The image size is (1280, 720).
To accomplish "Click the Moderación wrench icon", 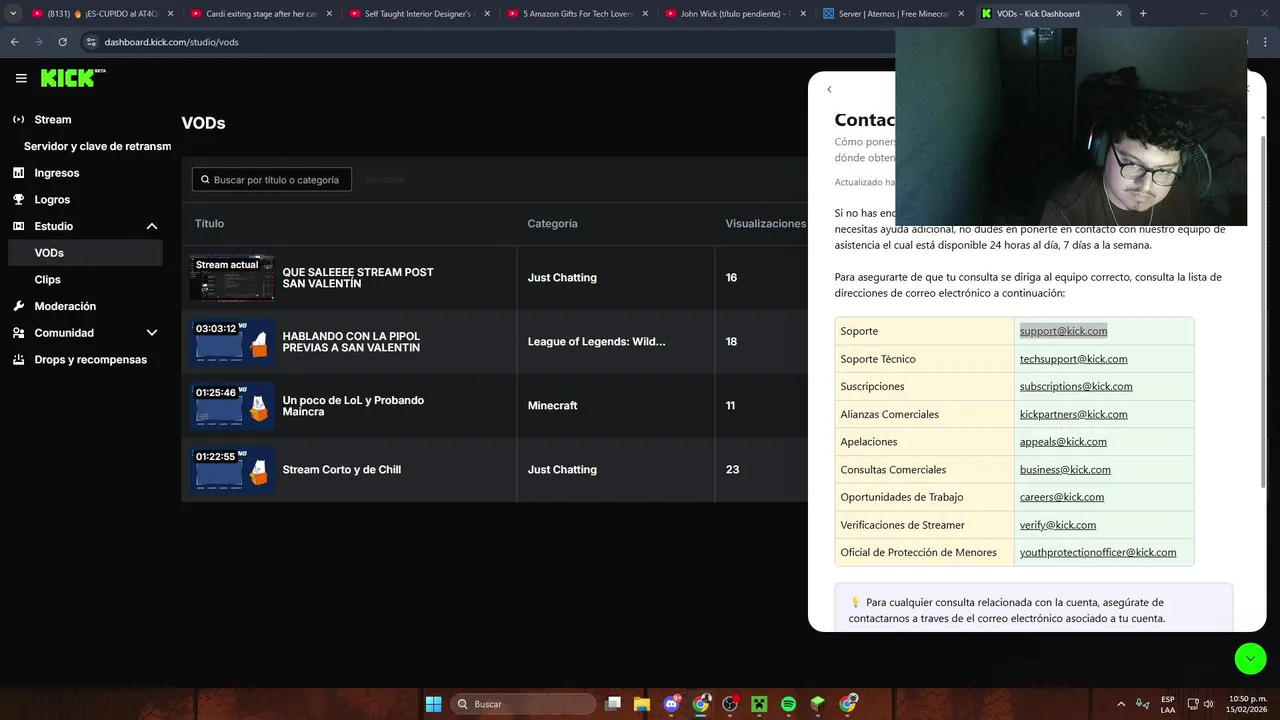I will 18,306.
